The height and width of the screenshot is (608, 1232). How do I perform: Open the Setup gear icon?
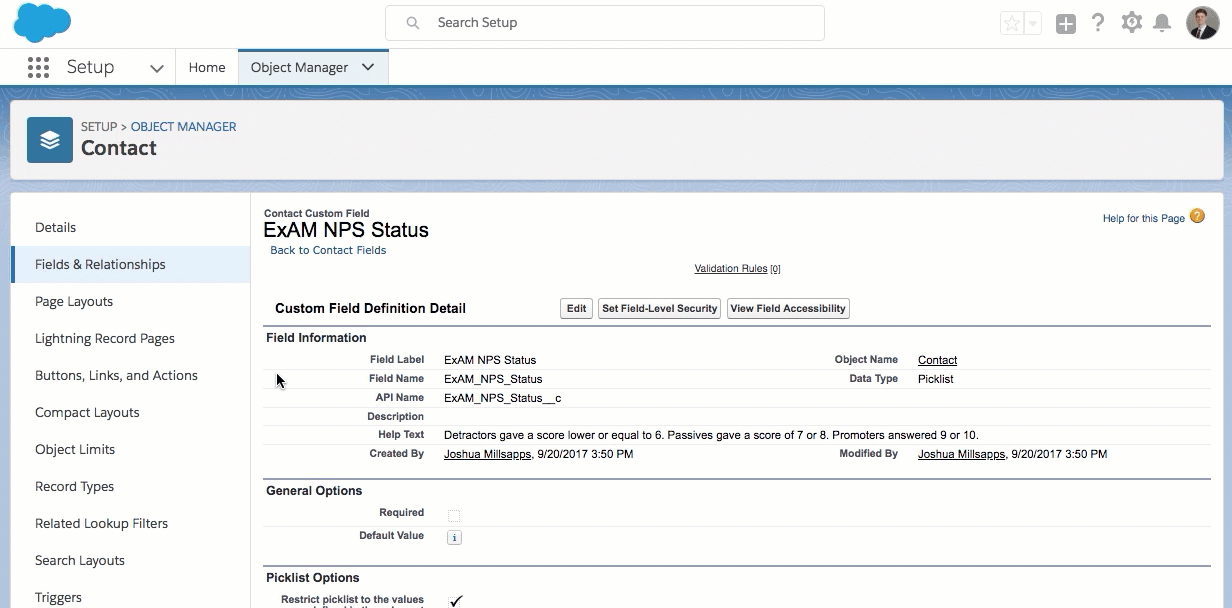(1131, 22)
